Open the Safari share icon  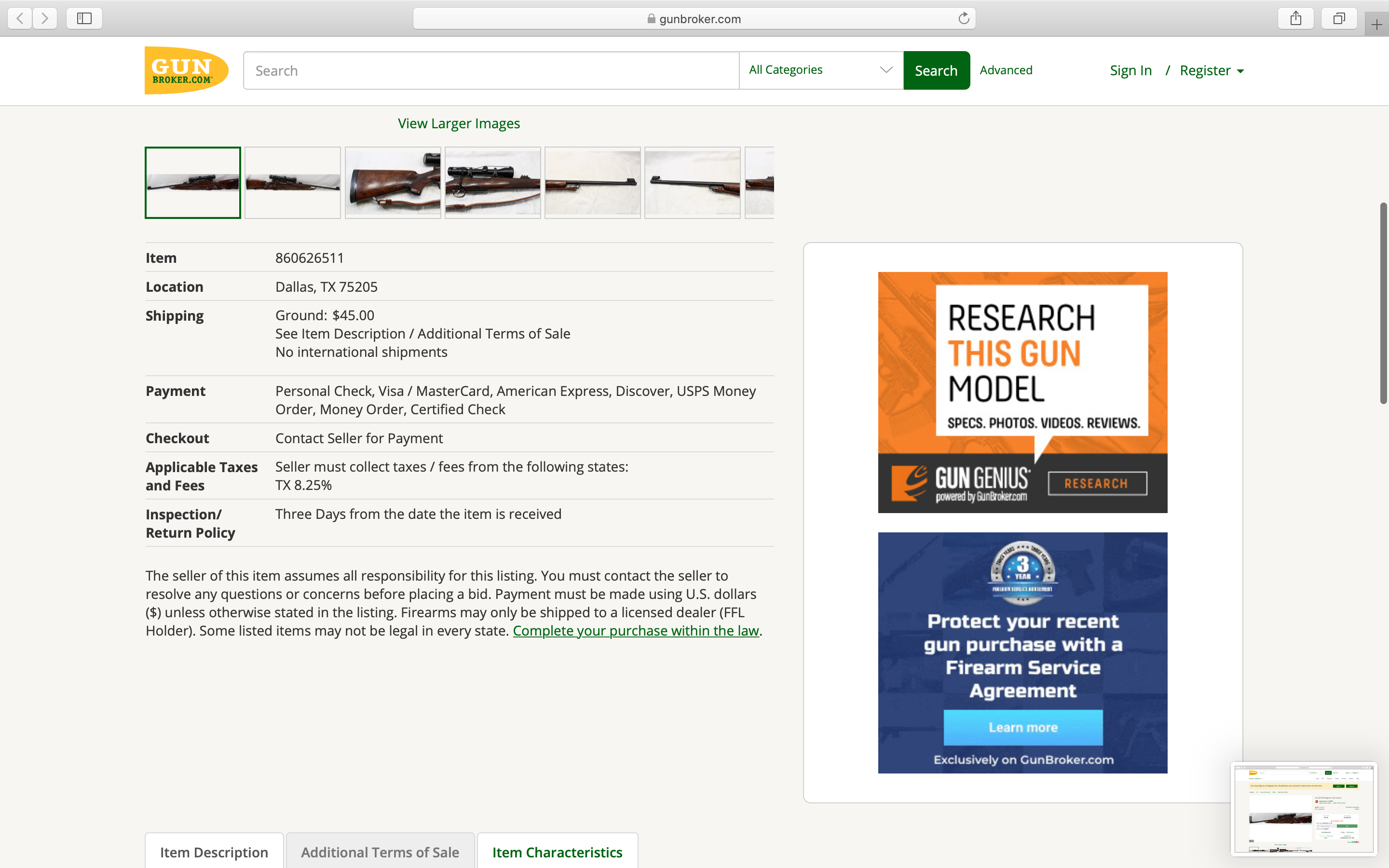point(1295,18)
